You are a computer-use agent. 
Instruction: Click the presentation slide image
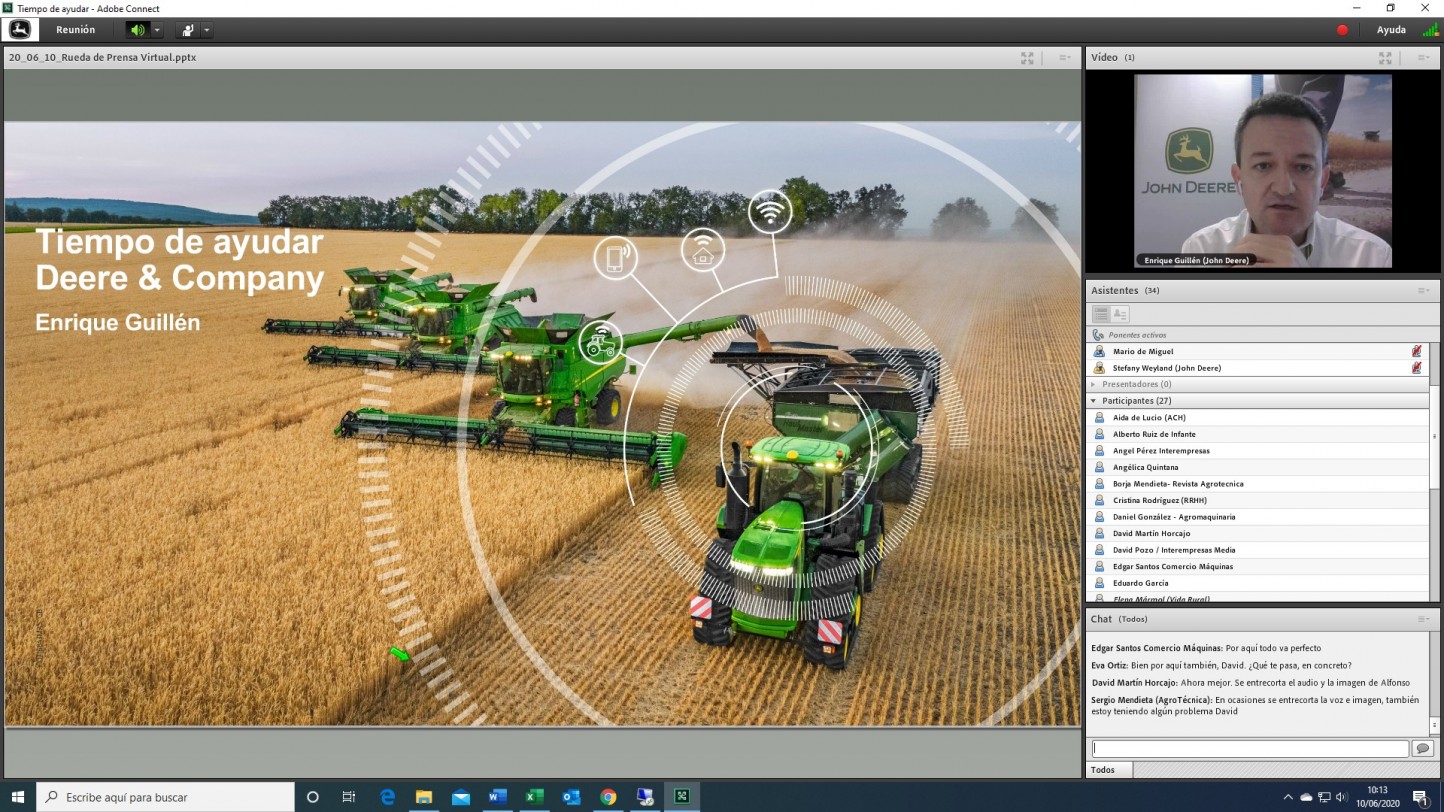542,424
